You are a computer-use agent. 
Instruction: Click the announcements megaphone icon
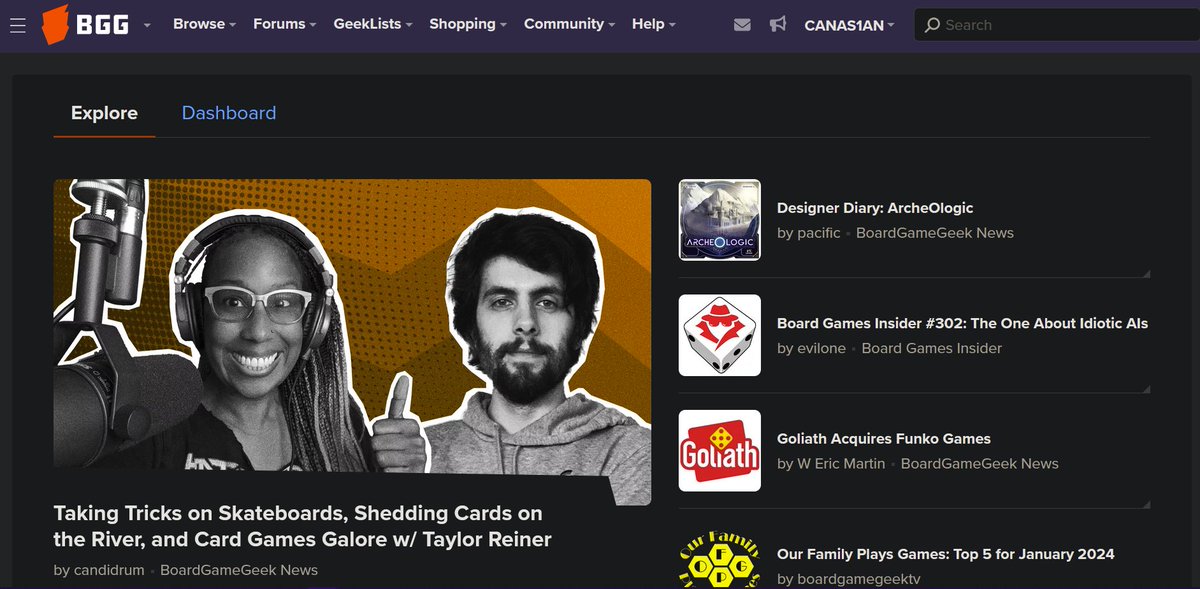(x=779, y=24)
